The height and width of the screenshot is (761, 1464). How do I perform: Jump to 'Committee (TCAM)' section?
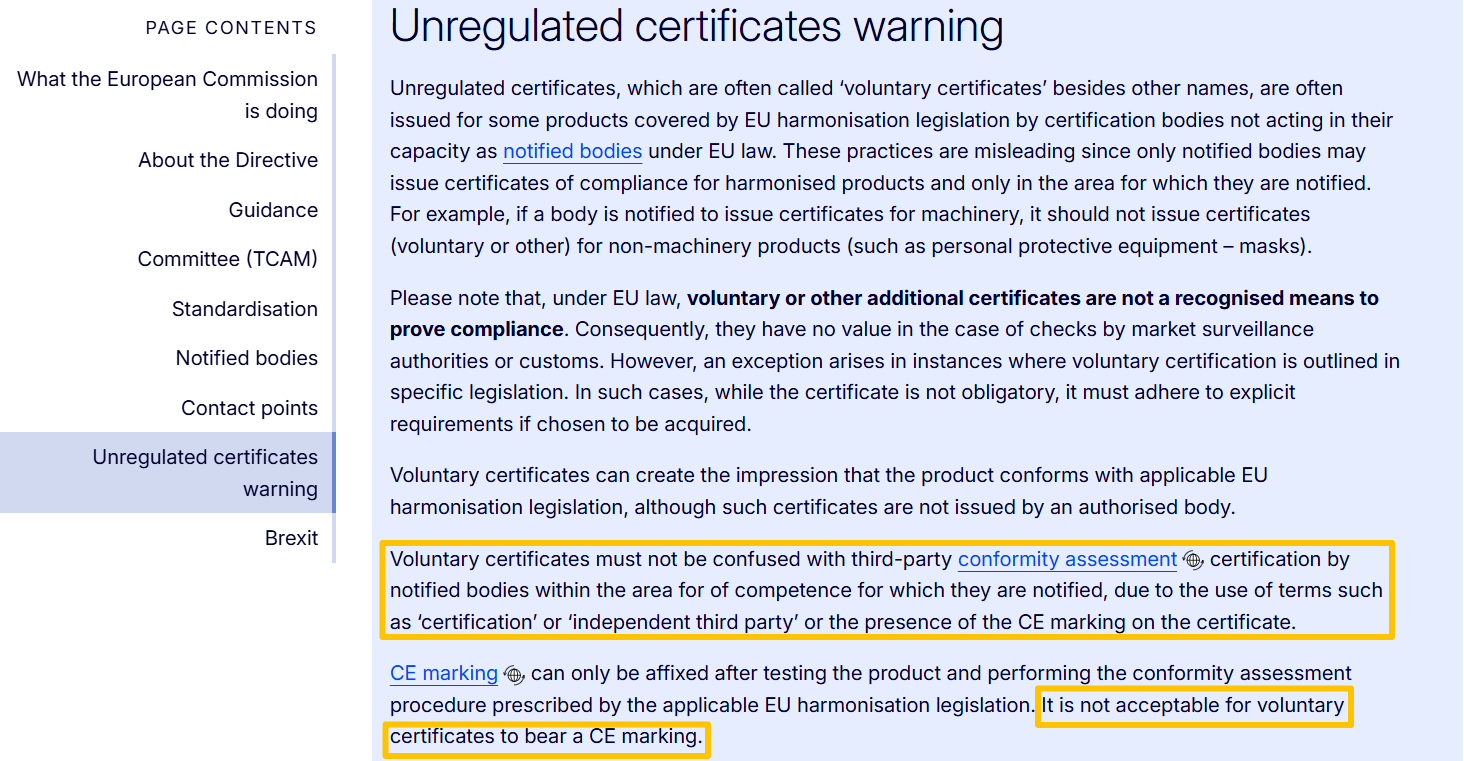click(228, 259)
